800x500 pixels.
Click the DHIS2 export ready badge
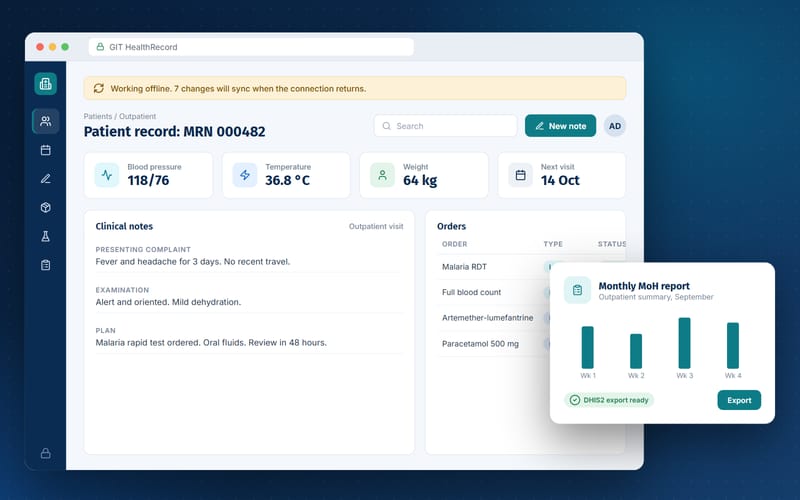coord(609,400)
